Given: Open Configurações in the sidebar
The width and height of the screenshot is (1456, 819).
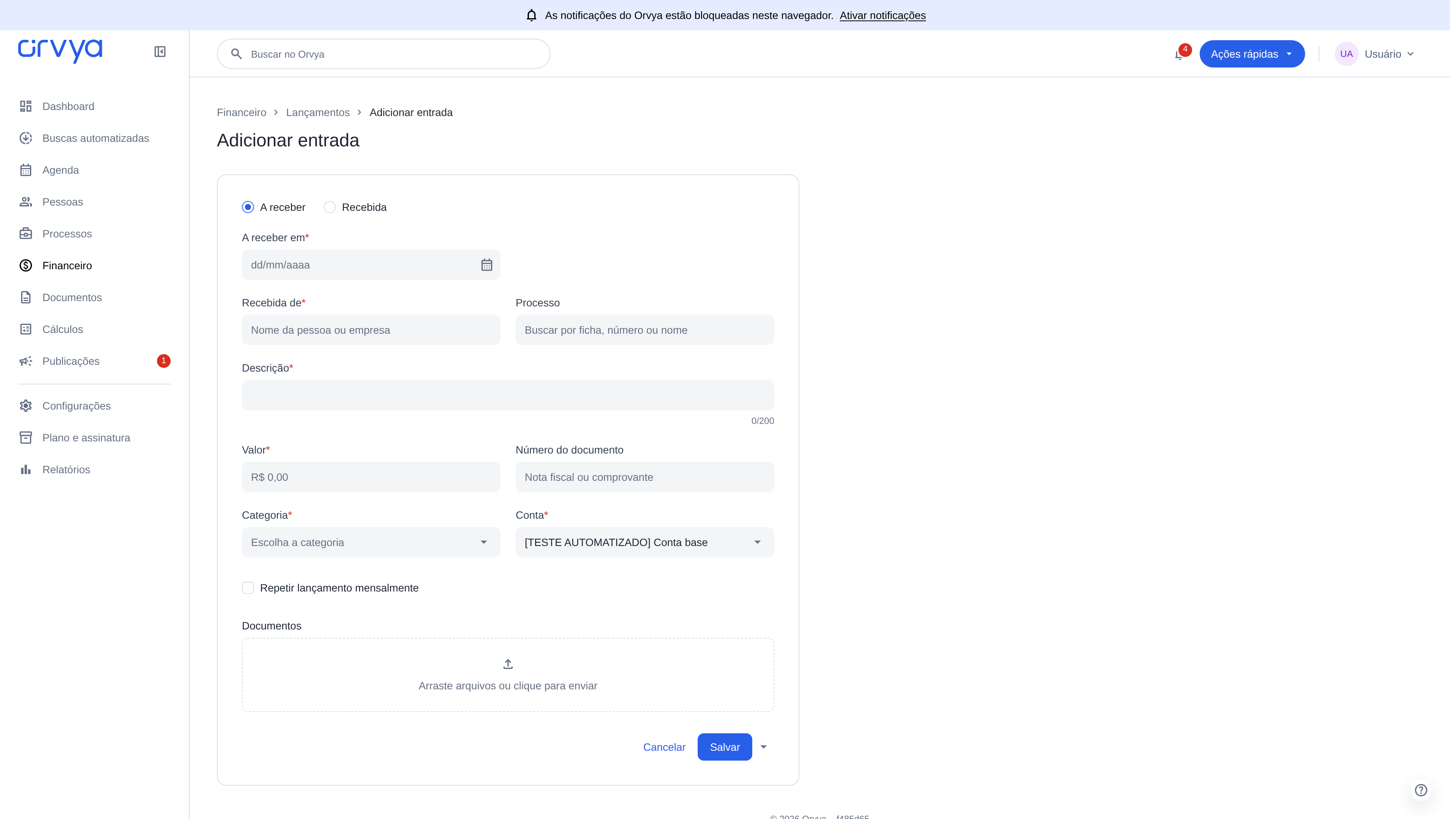Looking at the screenshot, I should pyautogui.click(x=94, y=406).
